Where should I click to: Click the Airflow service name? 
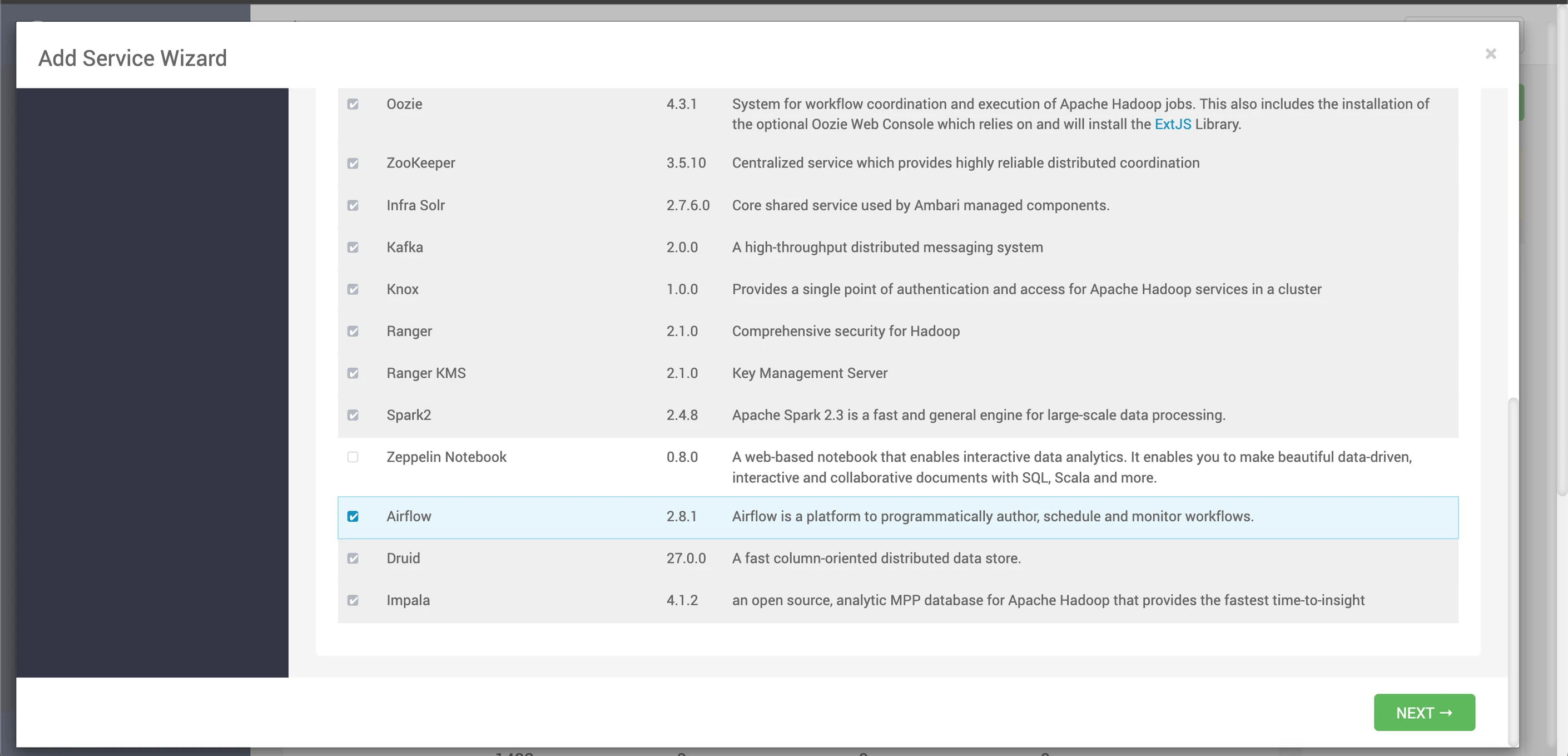pos(409,517)
